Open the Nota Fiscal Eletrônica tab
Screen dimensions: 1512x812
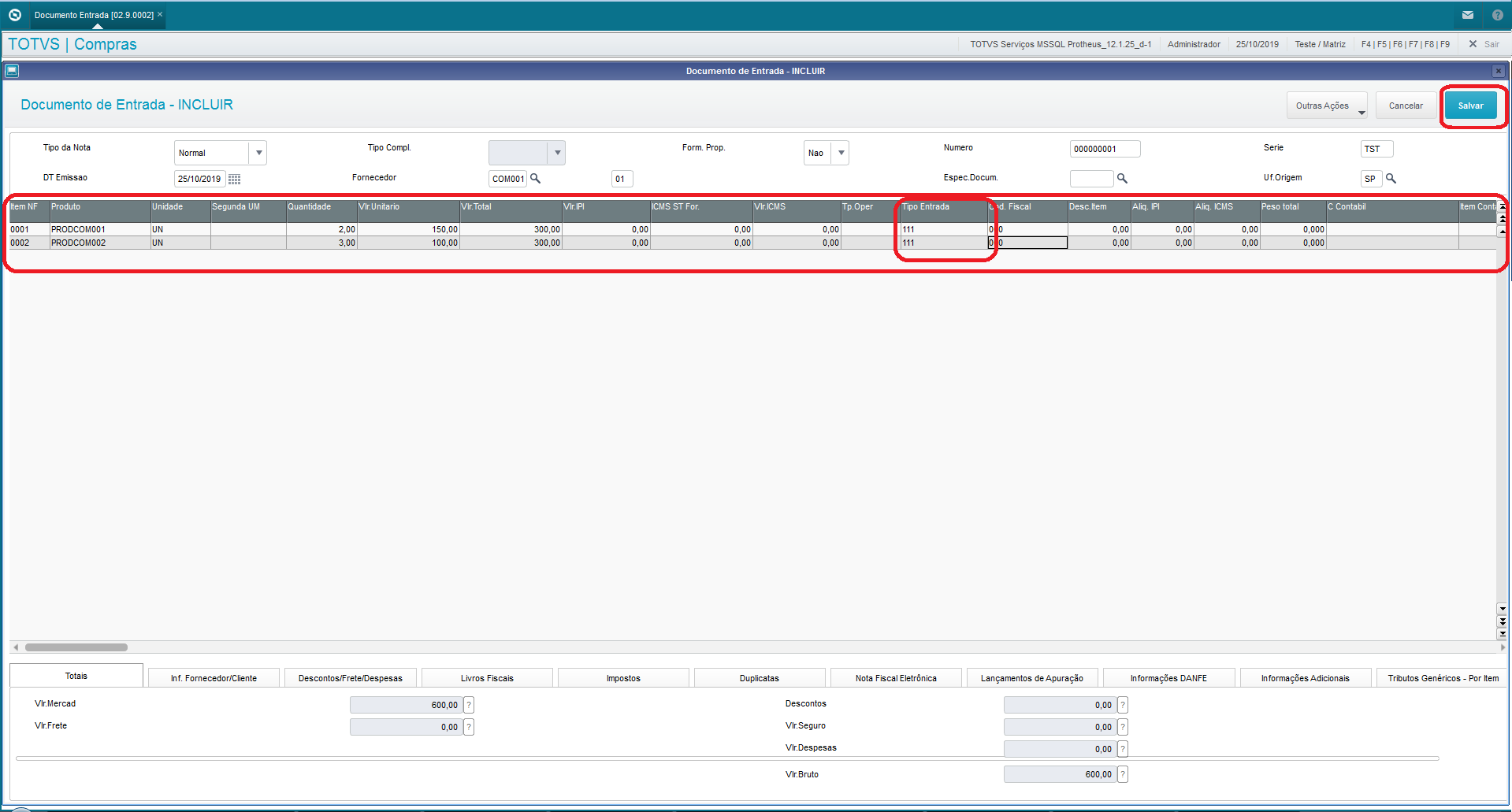coord(896,678)
